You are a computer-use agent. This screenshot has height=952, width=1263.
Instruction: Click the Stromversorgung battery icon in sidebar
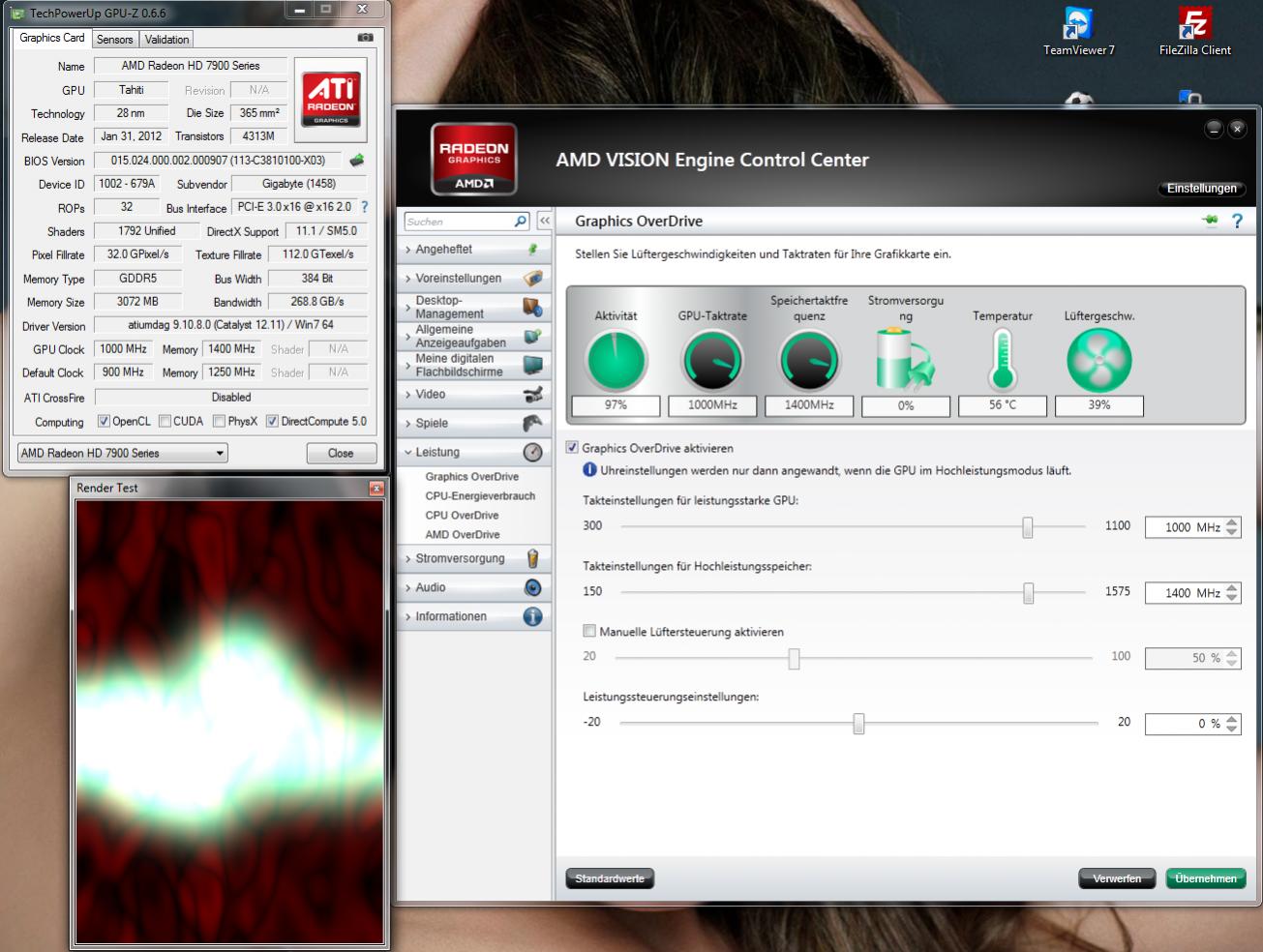532,558
